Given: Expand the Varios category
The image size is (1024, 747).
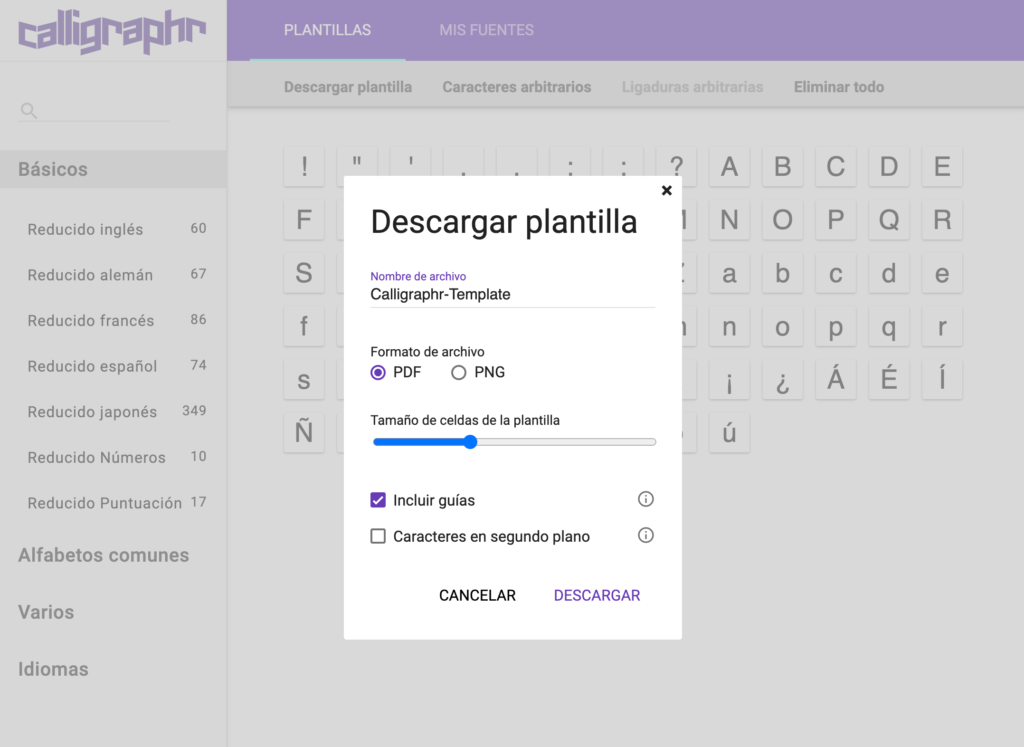Looking at the screenshot, I should tap(46, 612).
